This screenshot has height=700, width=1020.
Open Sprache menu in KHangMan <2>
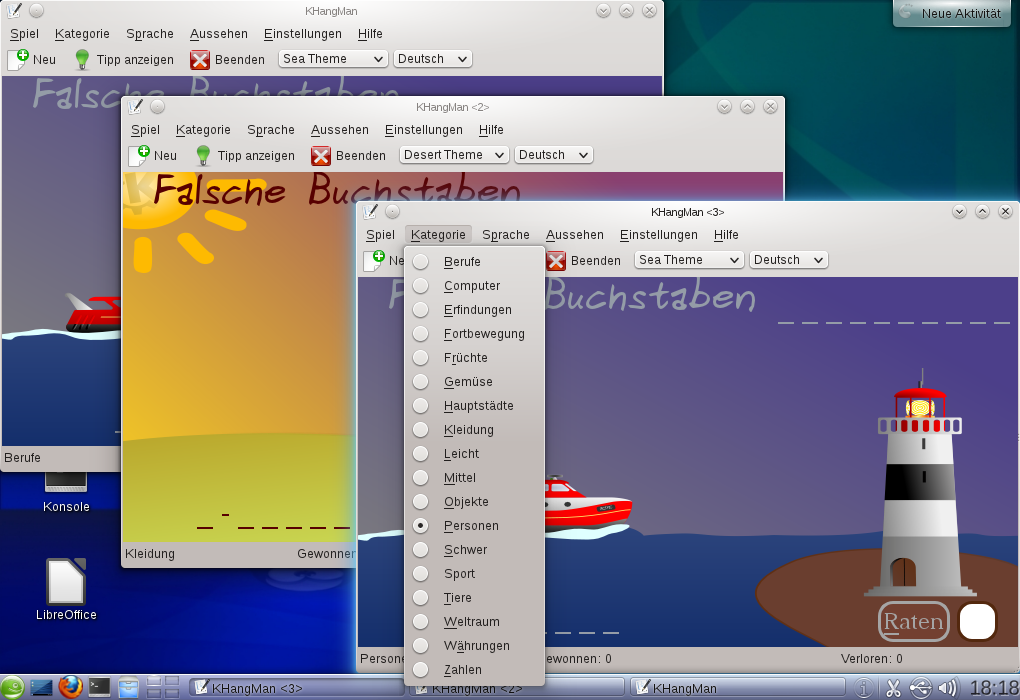(x=271, y=130)
